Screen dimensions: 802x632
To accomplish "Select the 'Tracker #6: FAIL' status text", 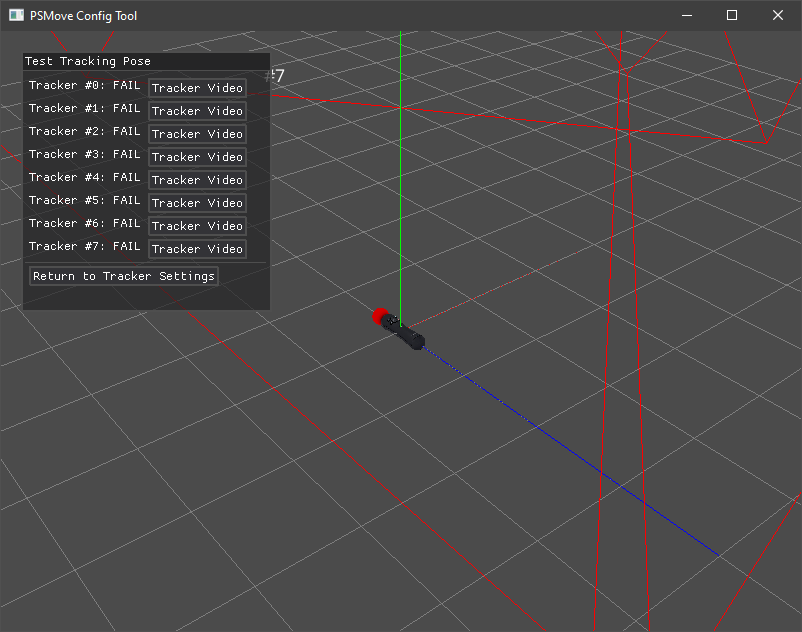I will [x=84, y=223].
